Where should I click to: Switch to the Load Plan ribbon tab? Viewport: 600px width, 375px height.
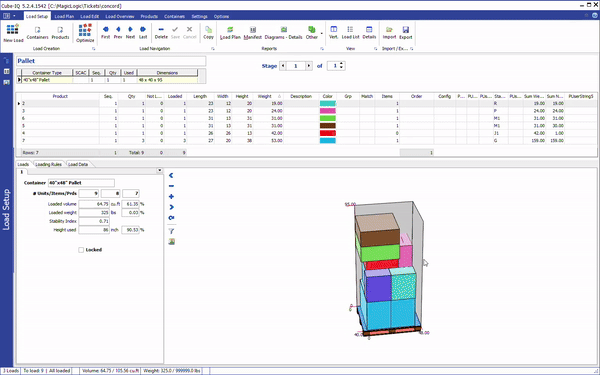click(64, 16)
